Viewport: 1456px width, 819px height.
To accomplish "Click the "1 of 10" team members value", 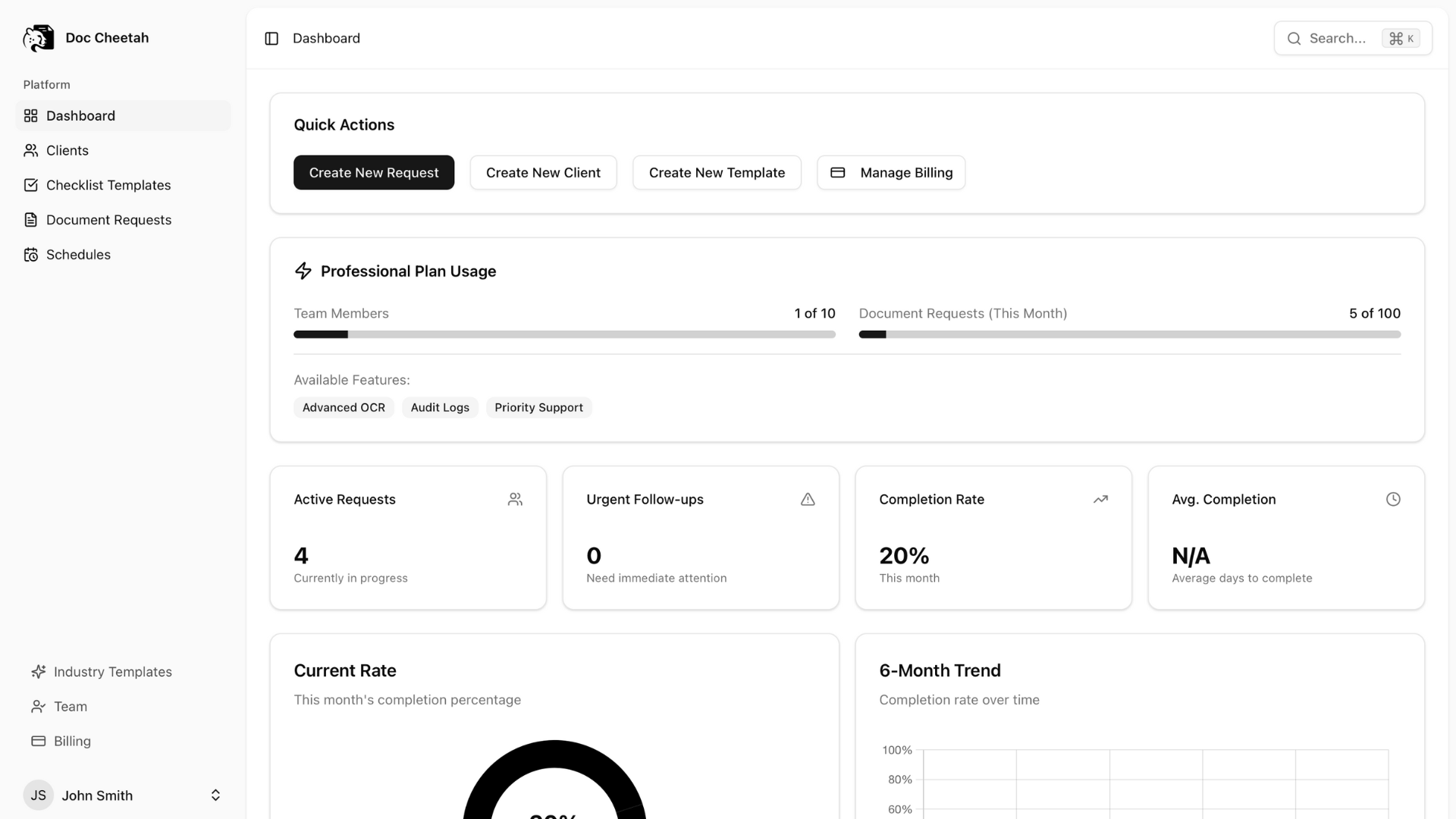I will 814,314.
